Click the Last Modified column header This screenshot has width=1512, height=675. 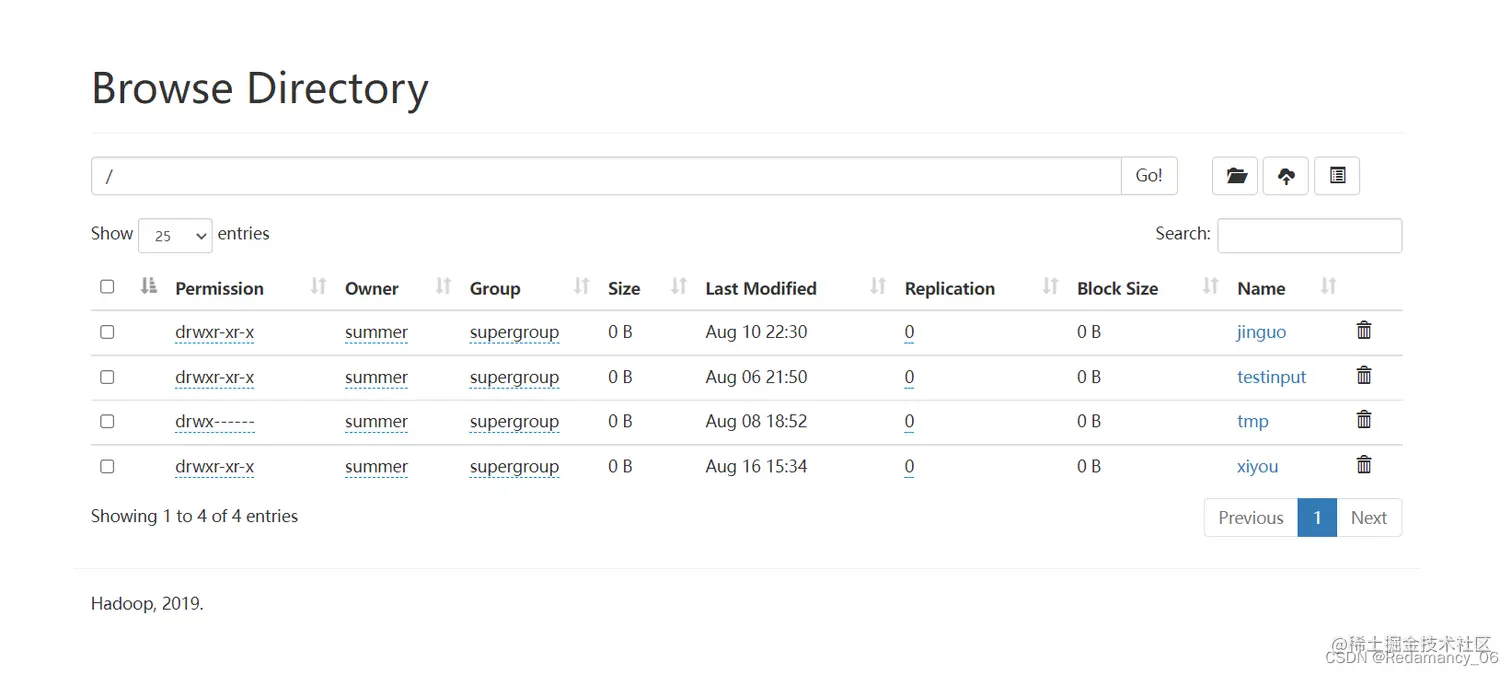(761, 288)
